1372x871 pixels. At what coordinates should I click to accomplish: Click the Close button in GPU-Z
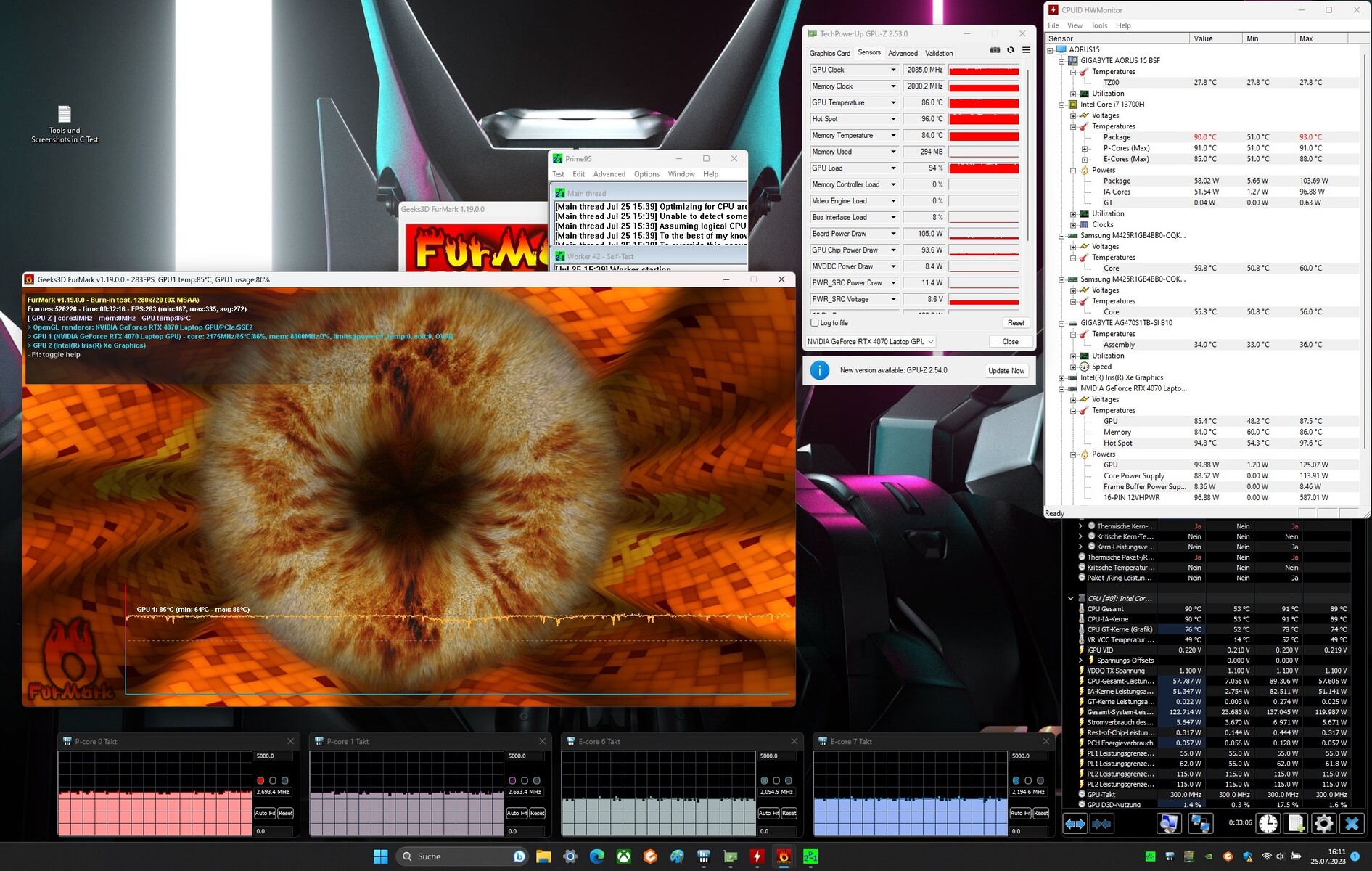(1010, 341)
